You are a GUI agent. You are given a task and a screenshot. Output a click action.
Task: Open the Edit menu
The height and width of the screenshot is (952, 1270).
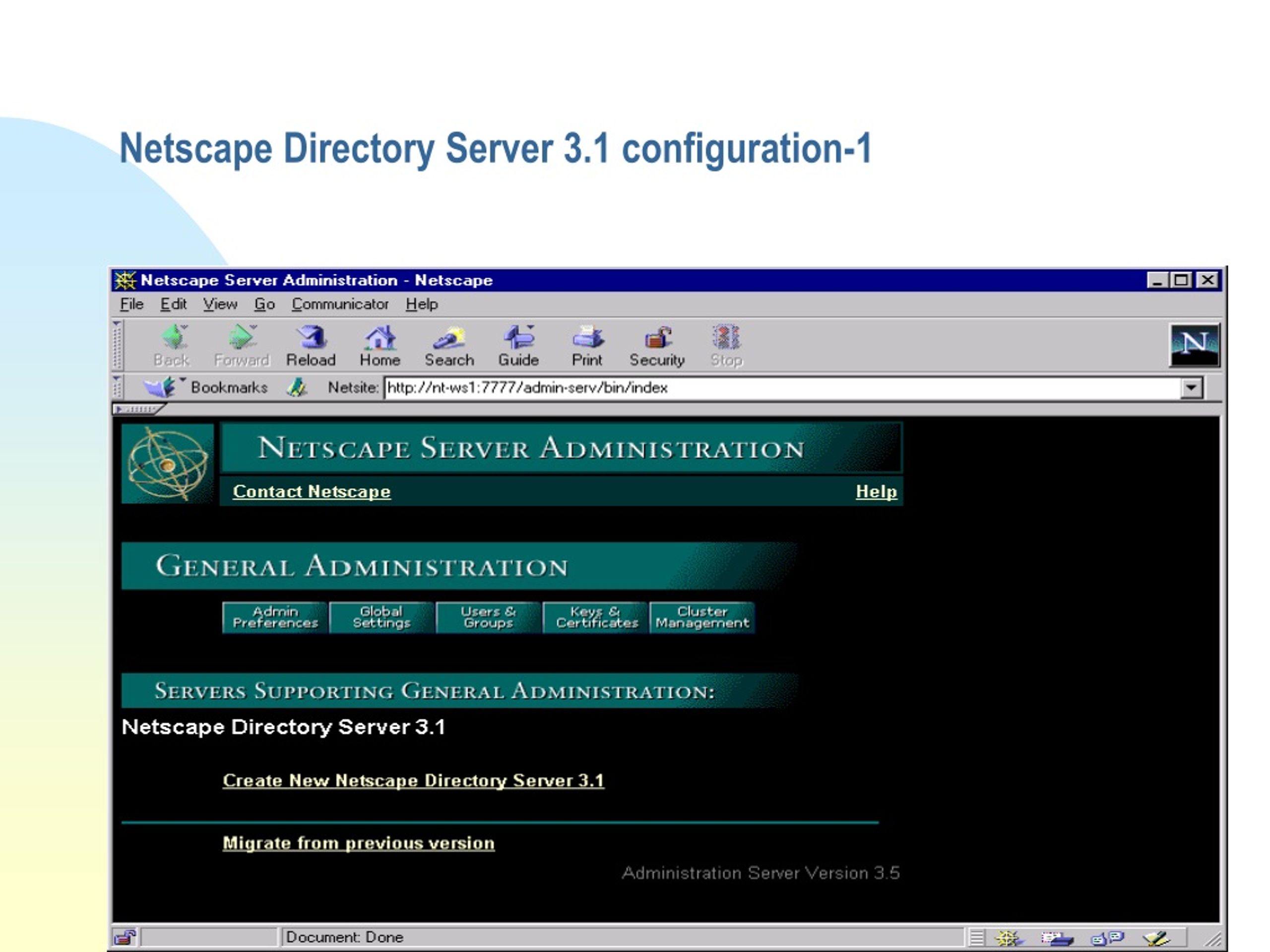coord(174,304)
